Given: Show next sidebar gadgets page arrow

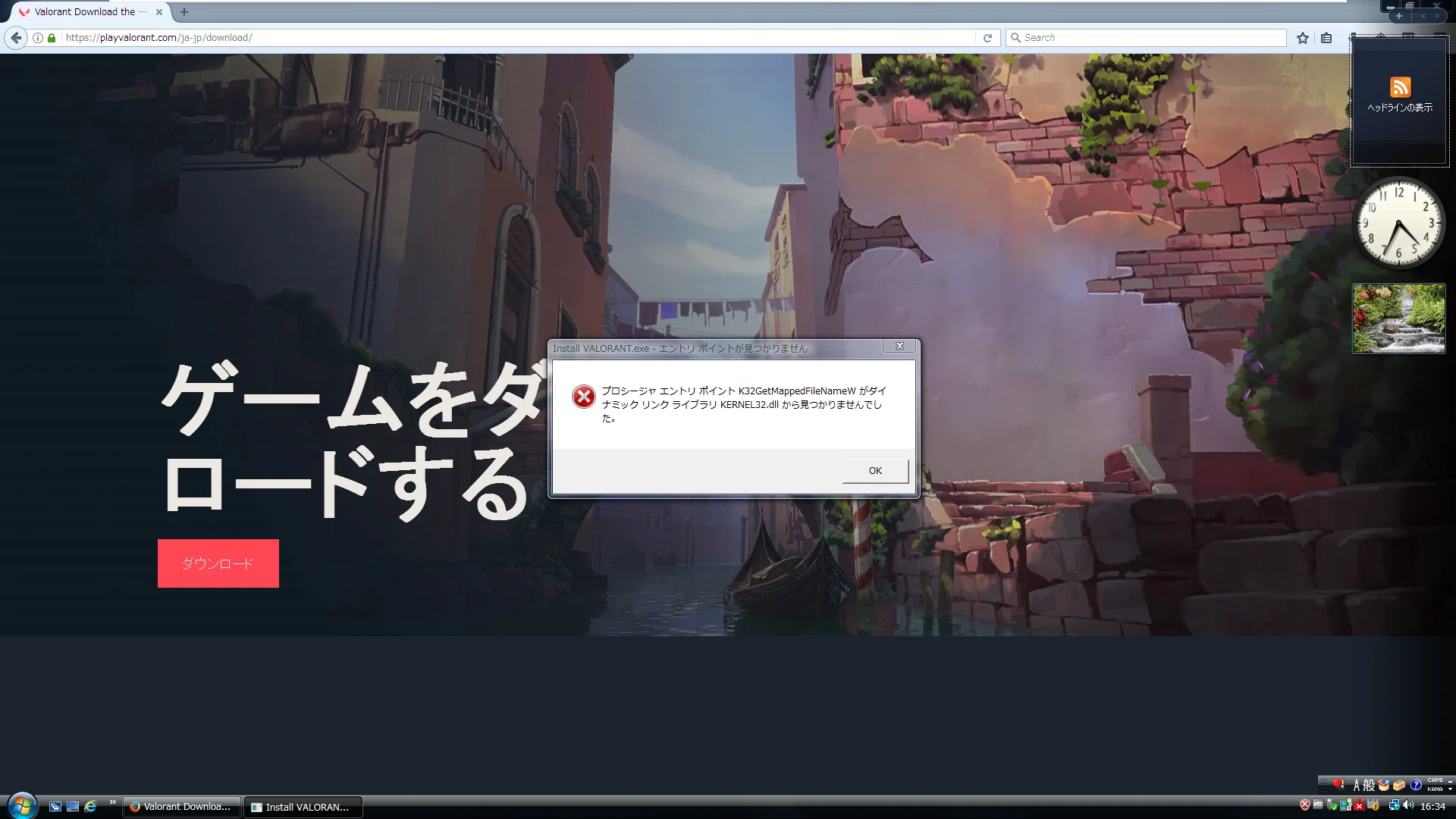Looking at the screenshot, I should pos(1438,16).
